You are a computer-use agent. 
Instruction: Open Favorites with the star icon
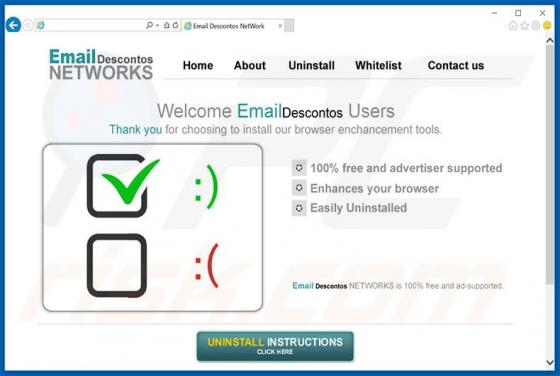(524, 25)
